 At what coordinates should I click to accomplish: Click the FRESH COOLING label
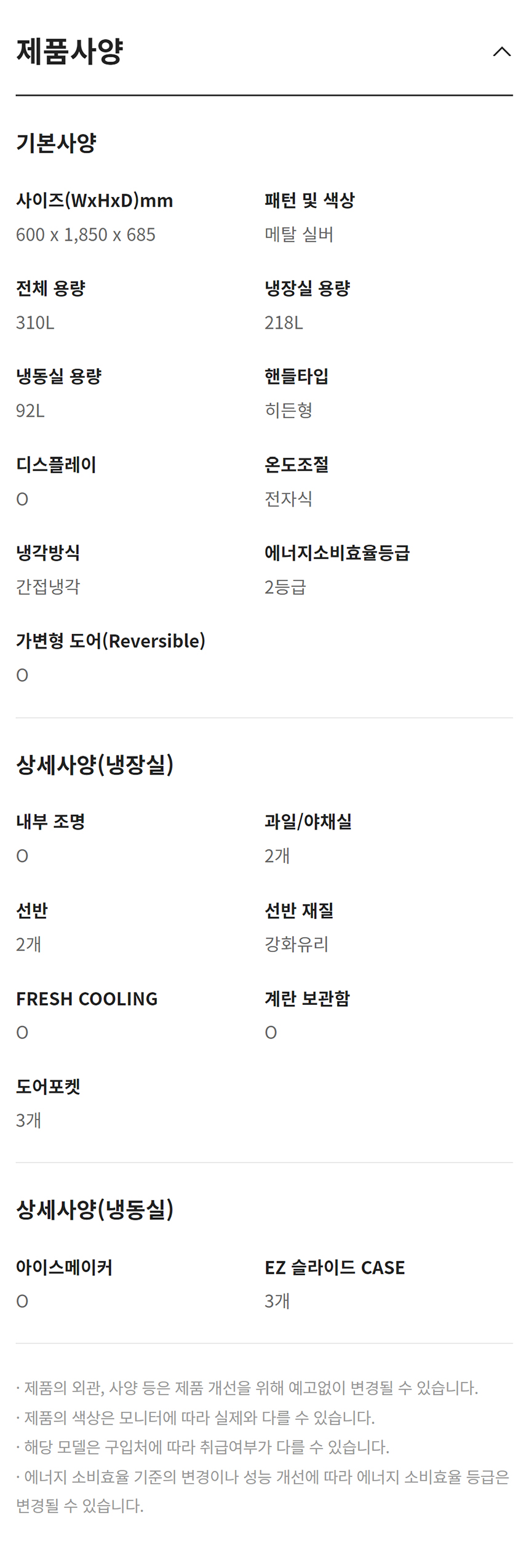tap(87, 999)
